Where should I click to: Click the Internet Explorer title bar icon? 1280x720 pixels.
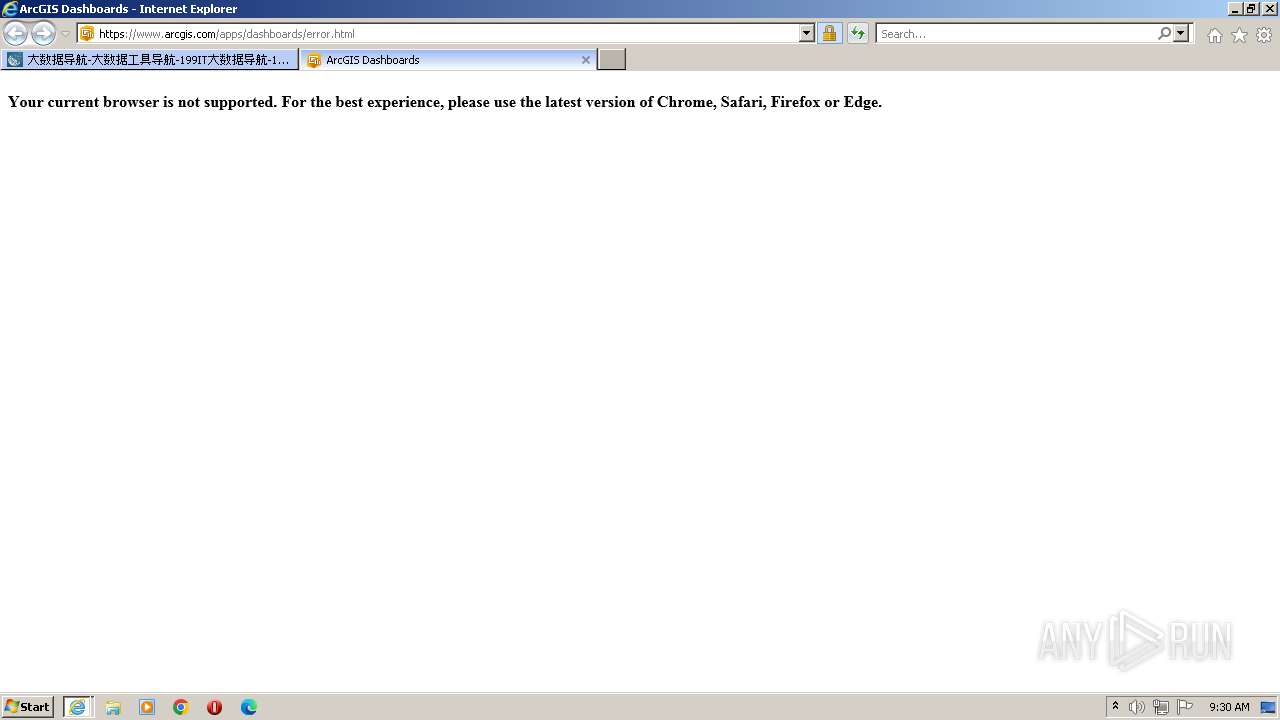pos(10,9)
